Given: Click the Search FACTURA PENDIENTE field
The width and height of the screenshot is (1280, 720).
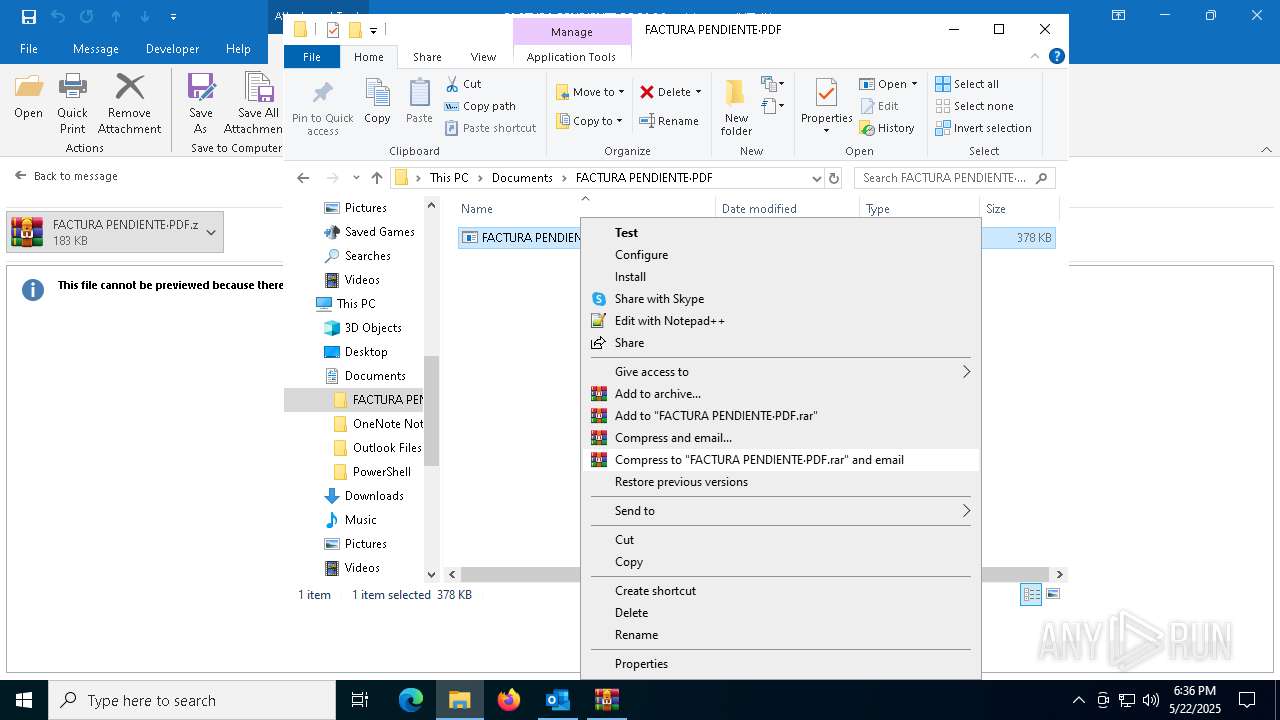Looking at the screenshot, I should coord(954,178).
